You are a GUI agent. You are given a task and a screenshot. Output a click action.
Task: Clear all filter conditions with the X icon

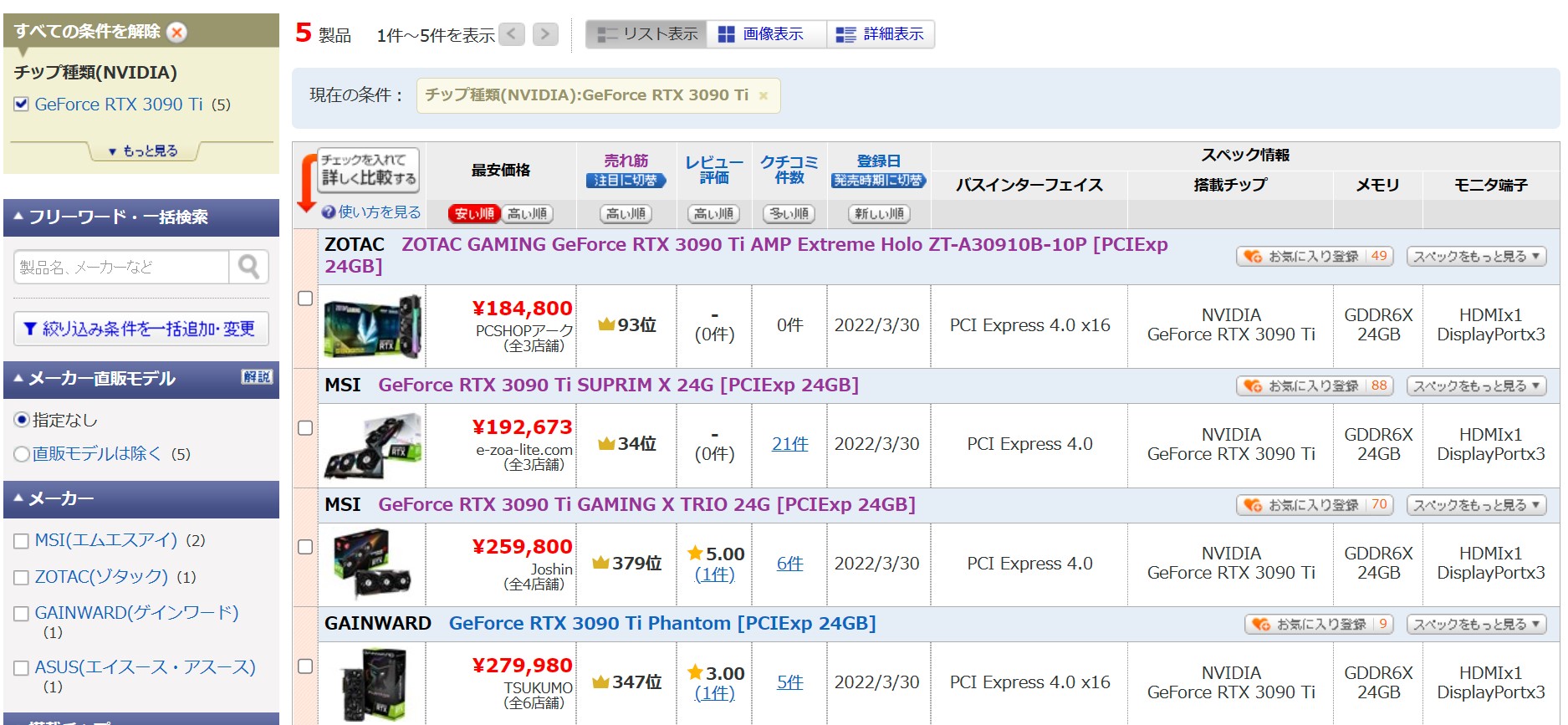[176, 32]
